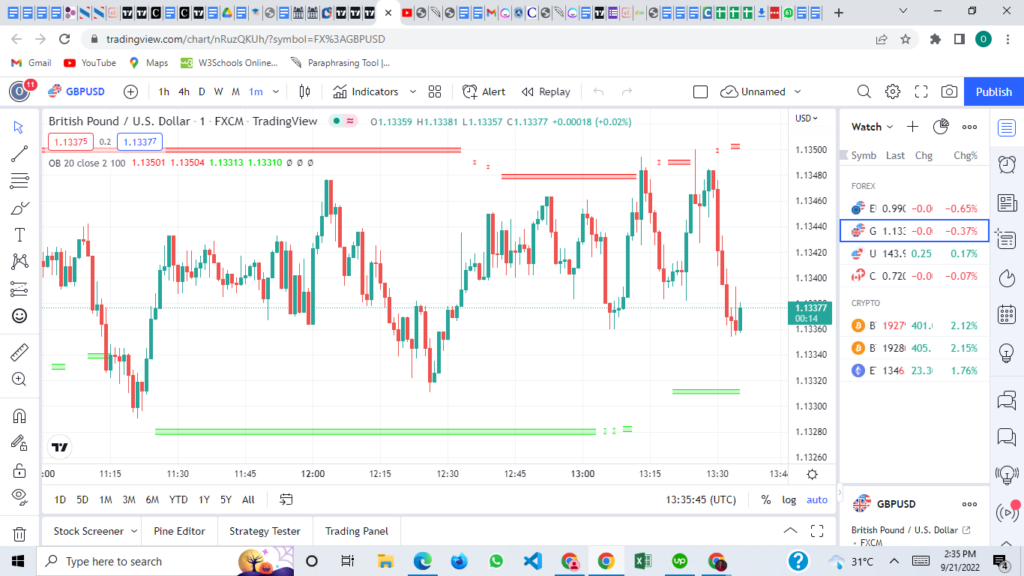This screenshot has height=576, width=1024.
Task: Select the 1h timeframe
Action: coord(163,91)
